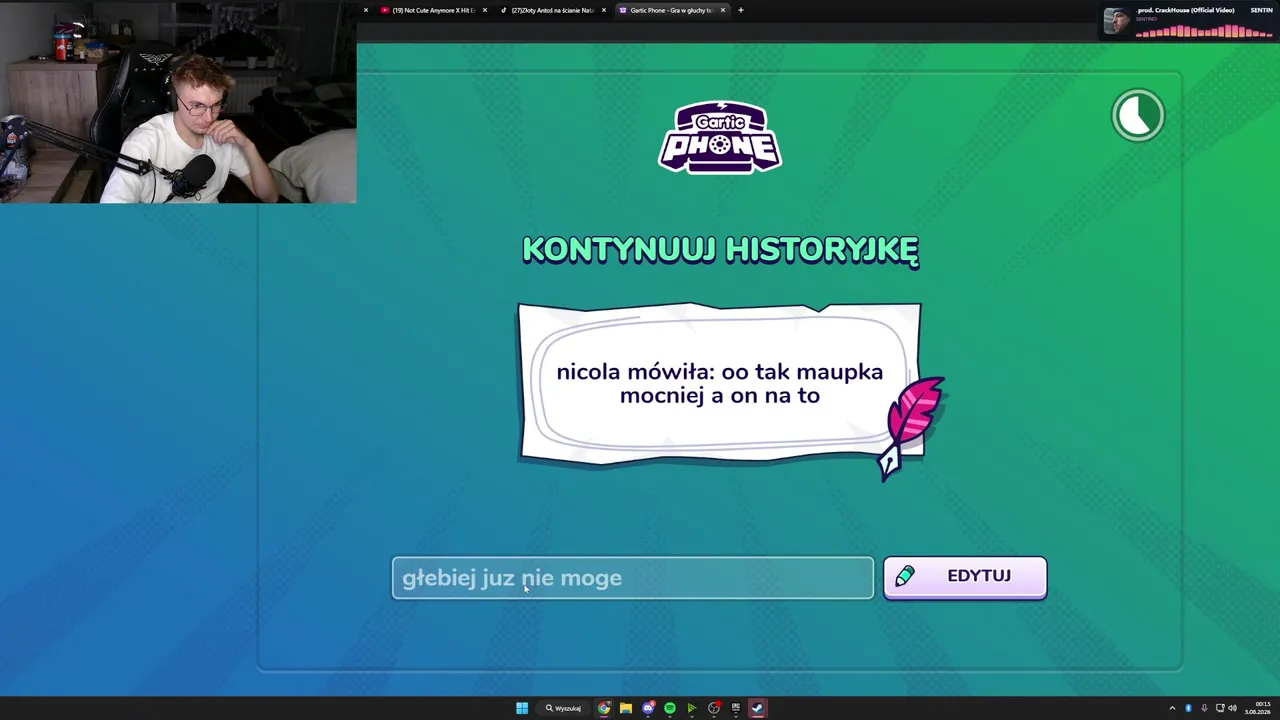Viewport: 1280px width, 720px height.
Task: Click the Gartic Phone logo
Action: click(x=720, y=137)
